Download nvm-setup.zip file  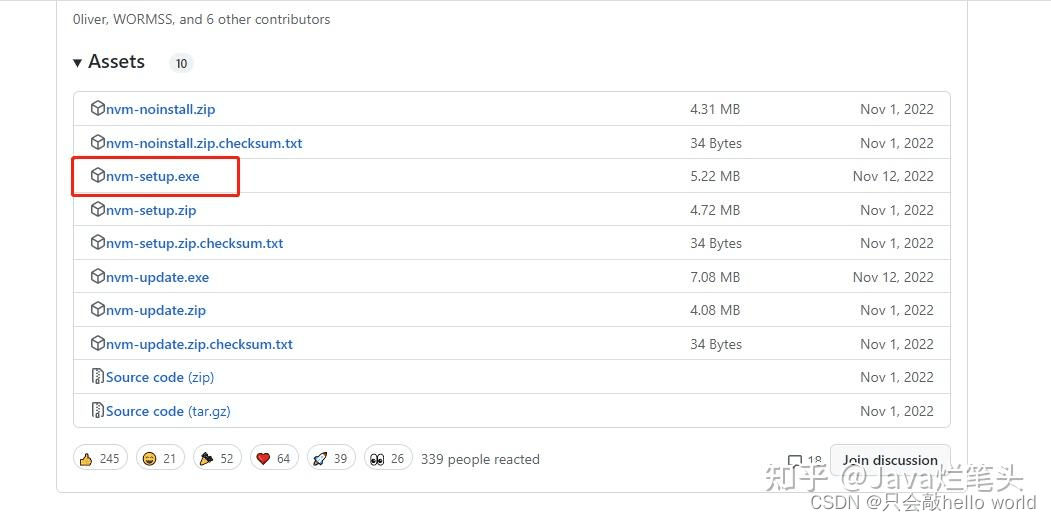[x=151, y=210]
